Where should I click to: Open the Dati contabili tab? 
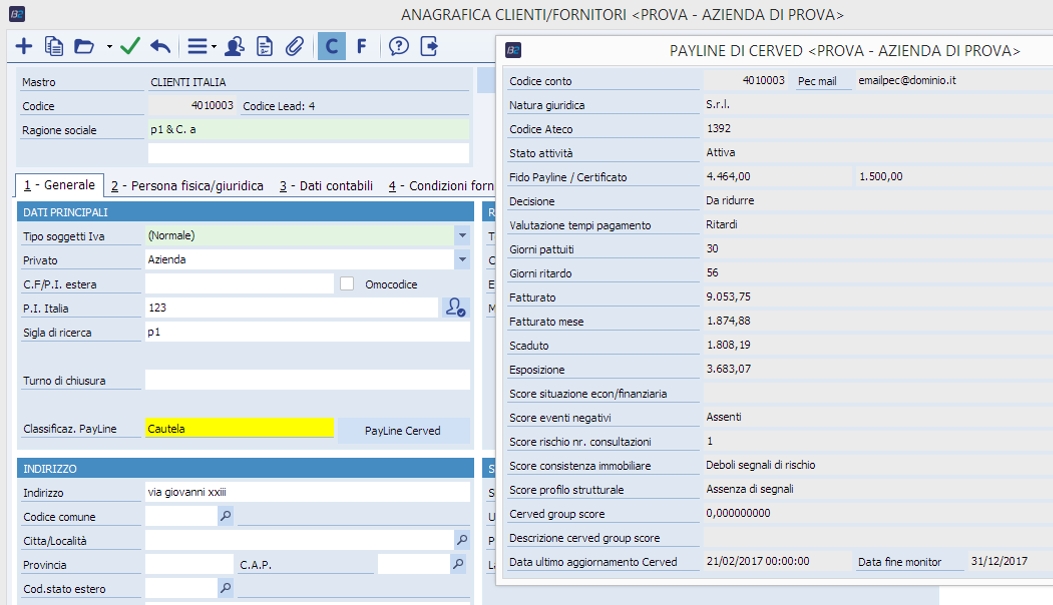(326, 186)
